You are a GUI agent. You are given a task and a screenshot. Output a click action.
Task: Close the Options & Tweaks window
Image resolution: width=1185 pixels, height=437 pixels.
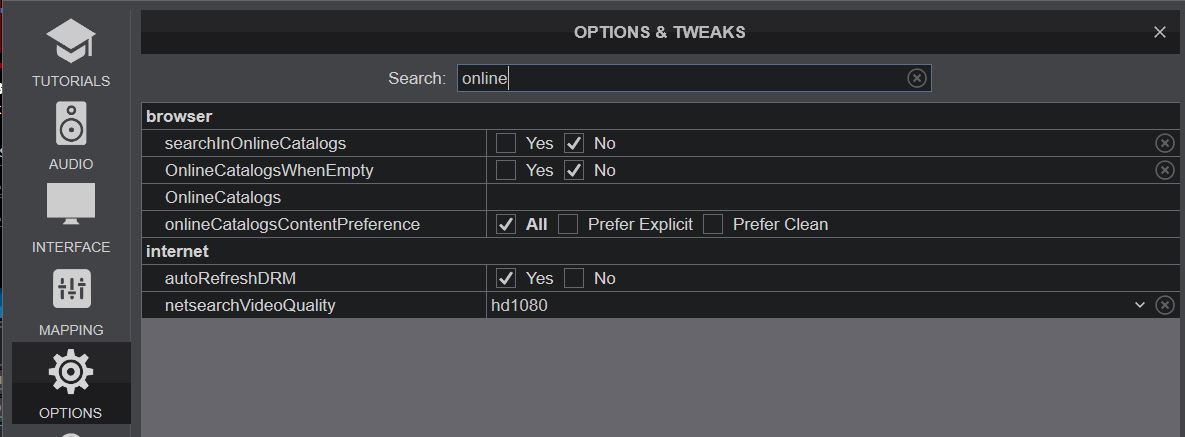pos(1159,33)
